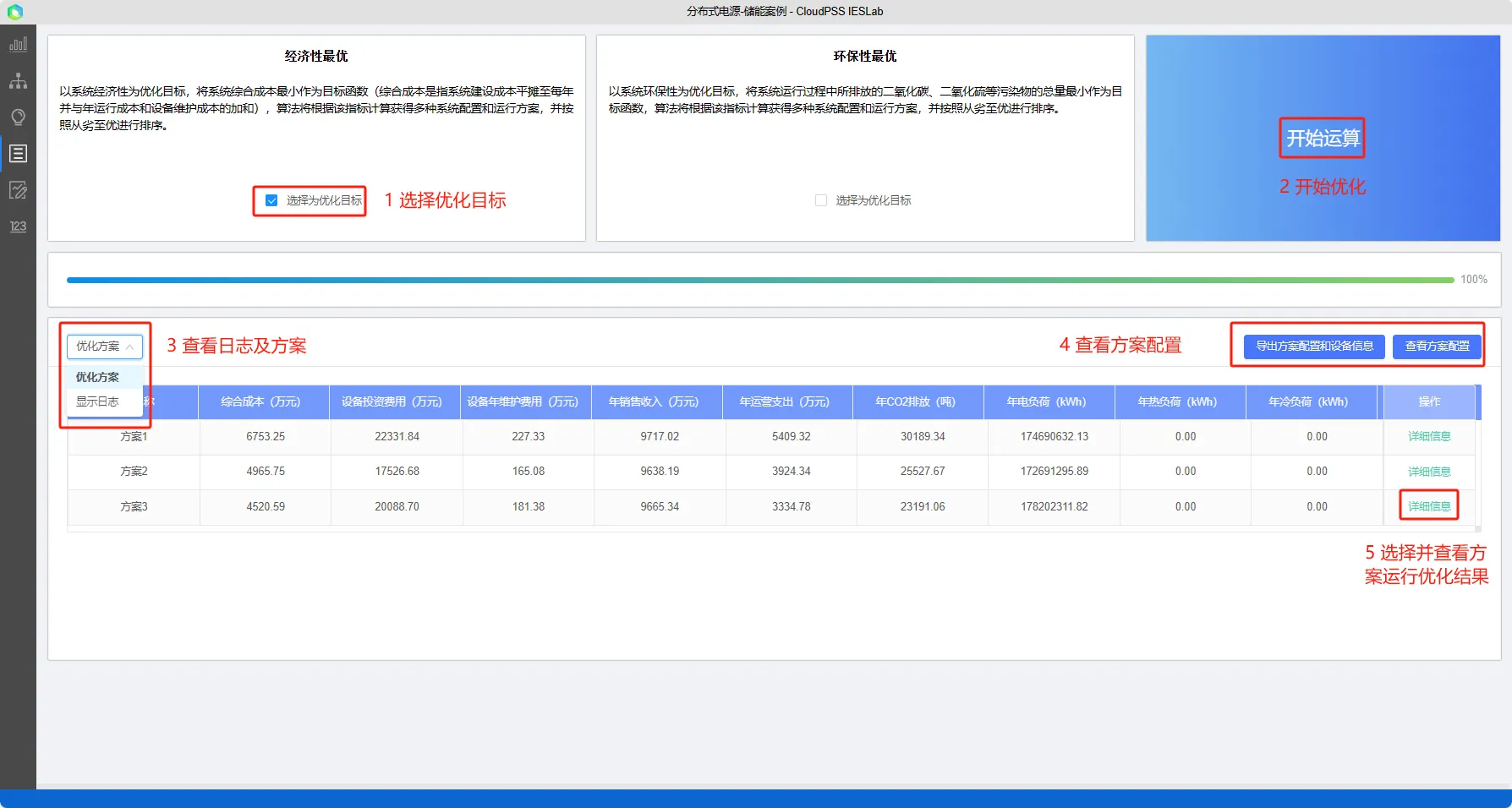Image resolution: width=1512 pixels, height=808 pixels.
Task: Open the bar chart sidebar icon
Action: point(18,45)
